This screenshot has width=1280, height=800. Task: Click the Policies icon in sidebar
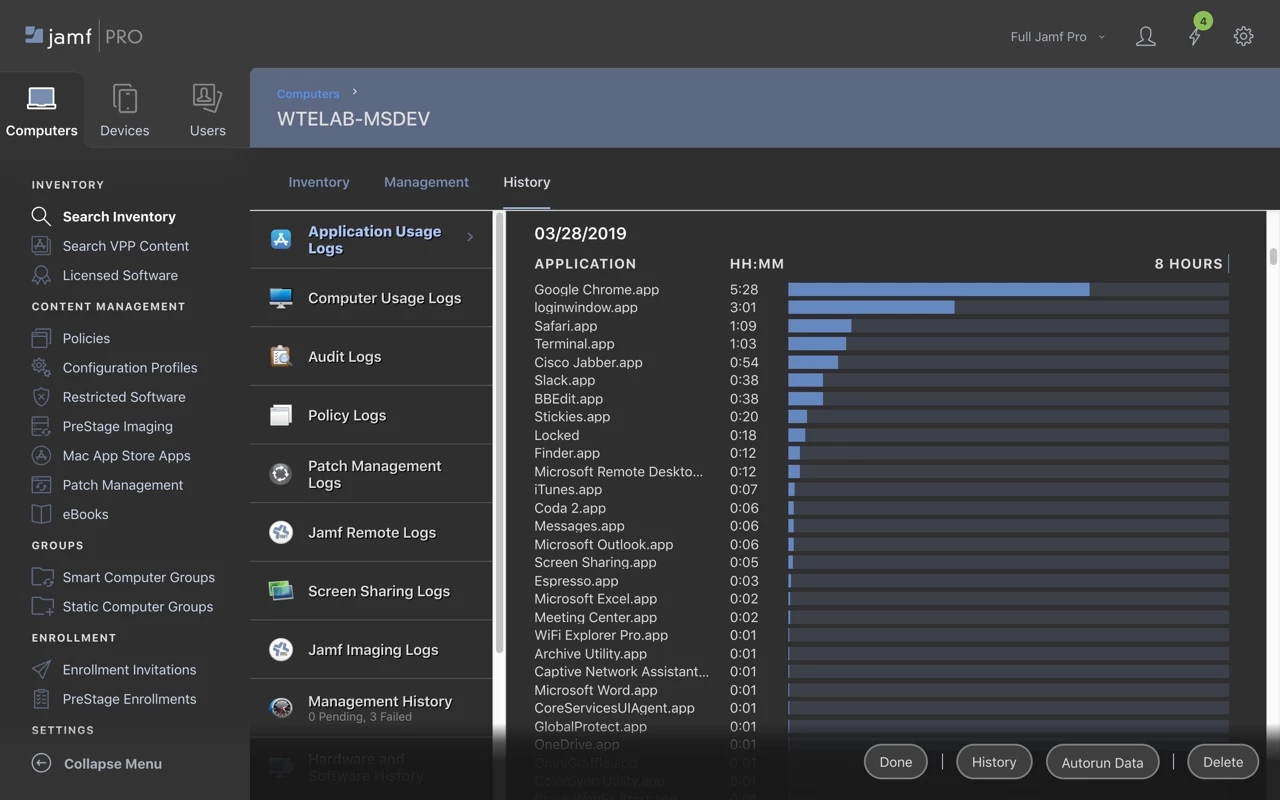[41, 338]
